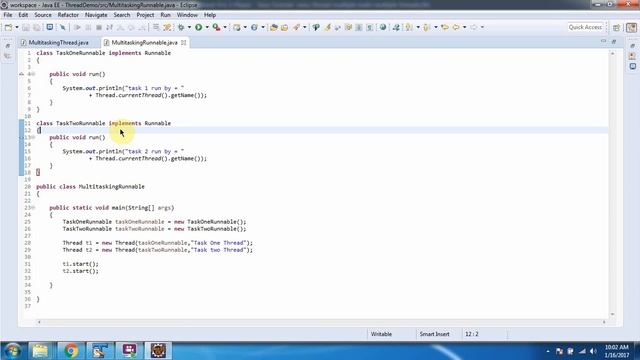The height and width of the screenshot is (360, 640).
Task: Click the Eclipse icon on the taskbar
Action: pos(158,351)
